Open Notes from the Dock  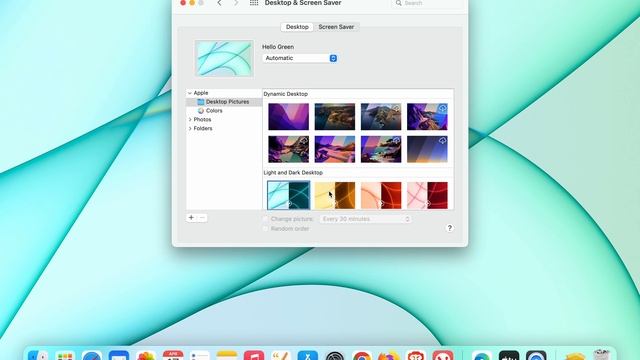[x=227, y=356]
